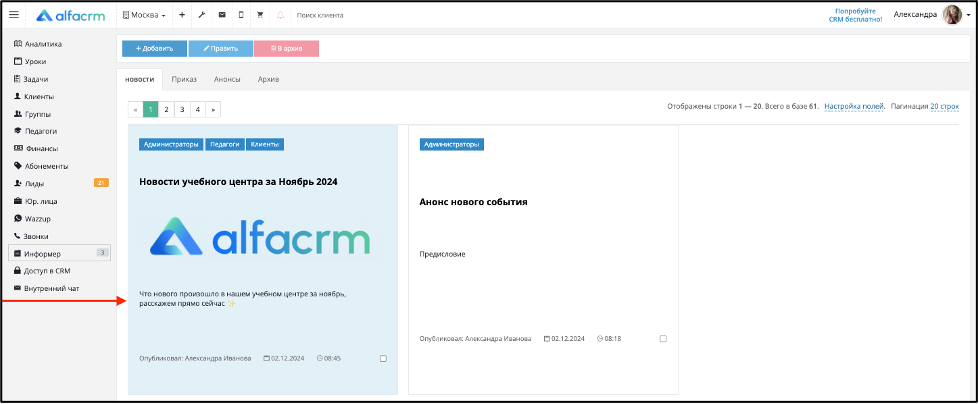The width and height of the screenshot is (979, 404).
Task: Click the orange Лиды counter badge
Action: (x=101, y=183)
